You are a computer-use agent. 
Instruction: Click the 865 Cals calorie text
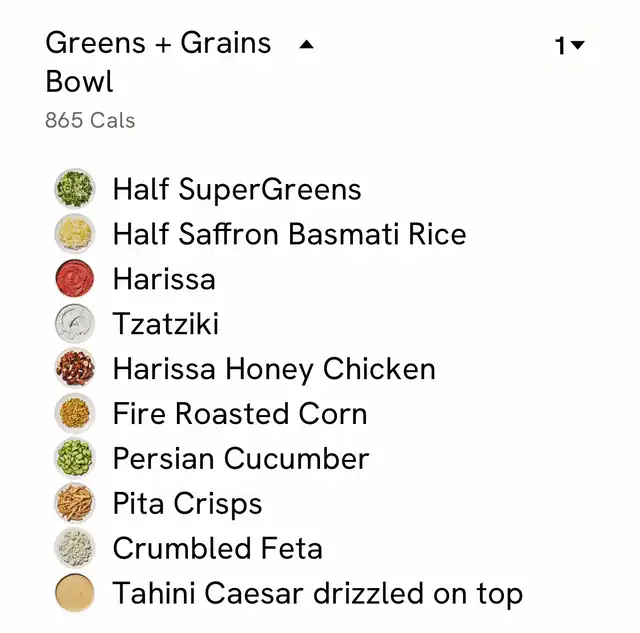[90, 120]
